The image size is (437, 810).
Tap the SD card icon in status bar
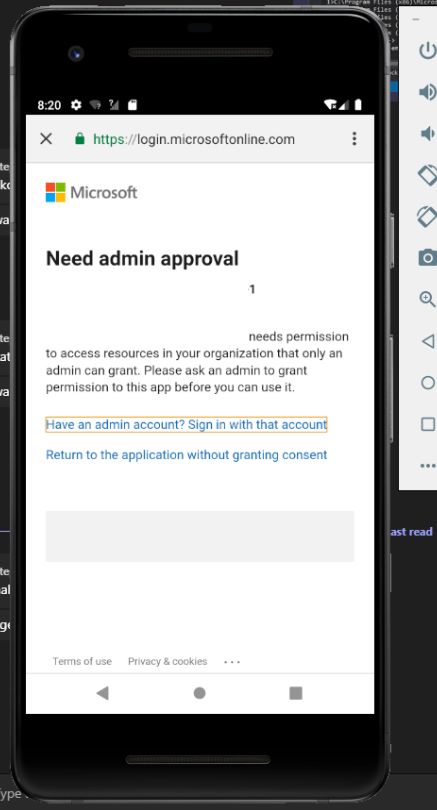(132, 105)
